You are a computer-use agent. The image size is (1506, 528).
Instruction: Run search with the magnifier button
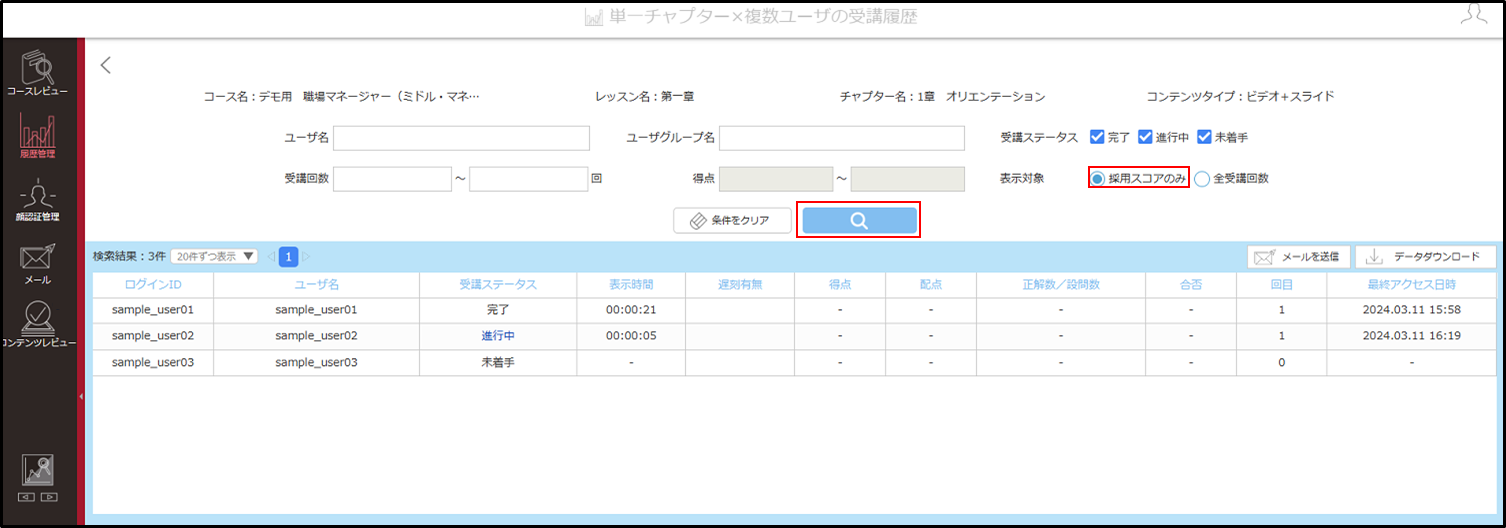point(859,221)
